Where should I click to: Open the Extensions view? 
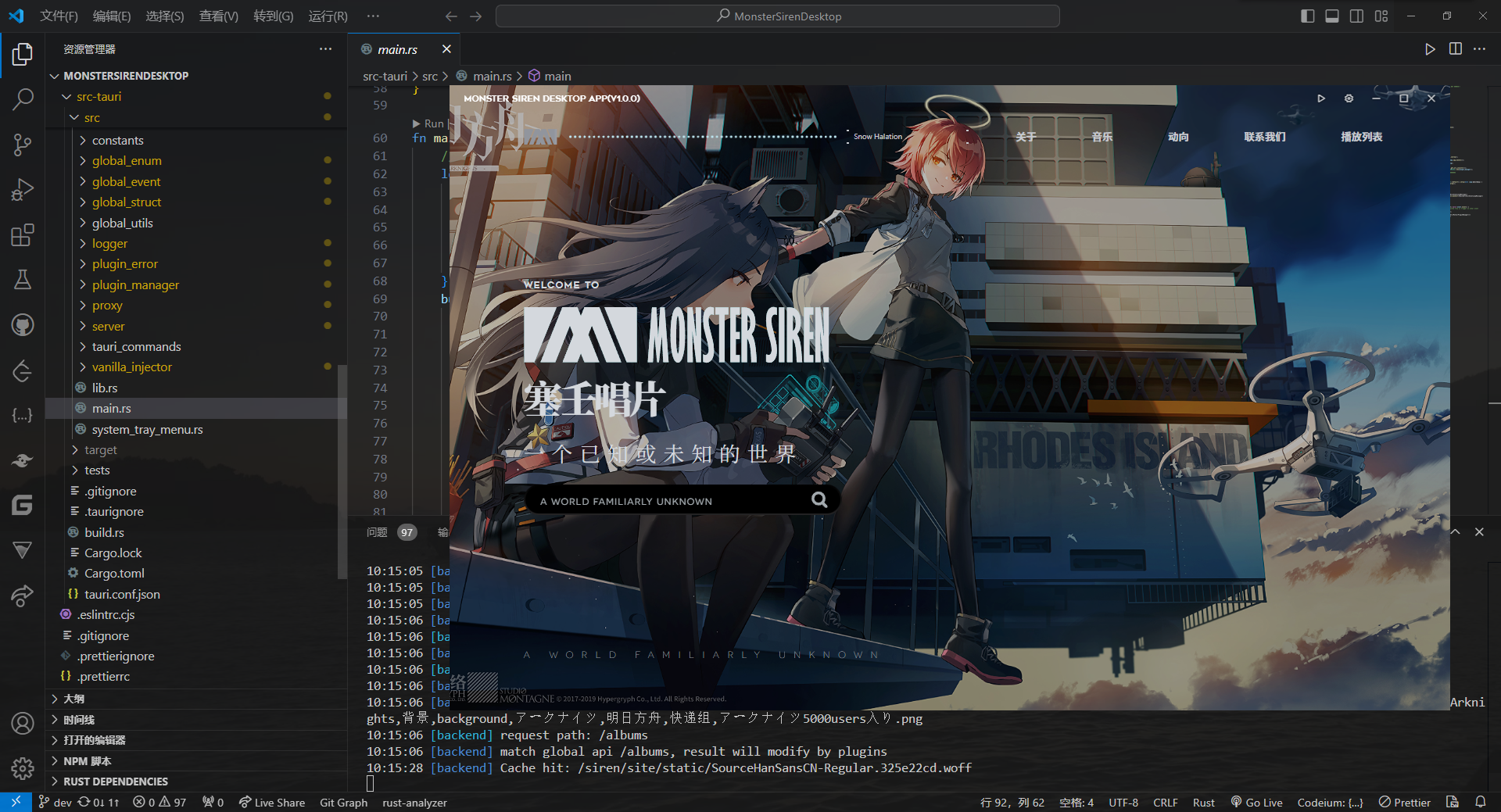(23, 235)
